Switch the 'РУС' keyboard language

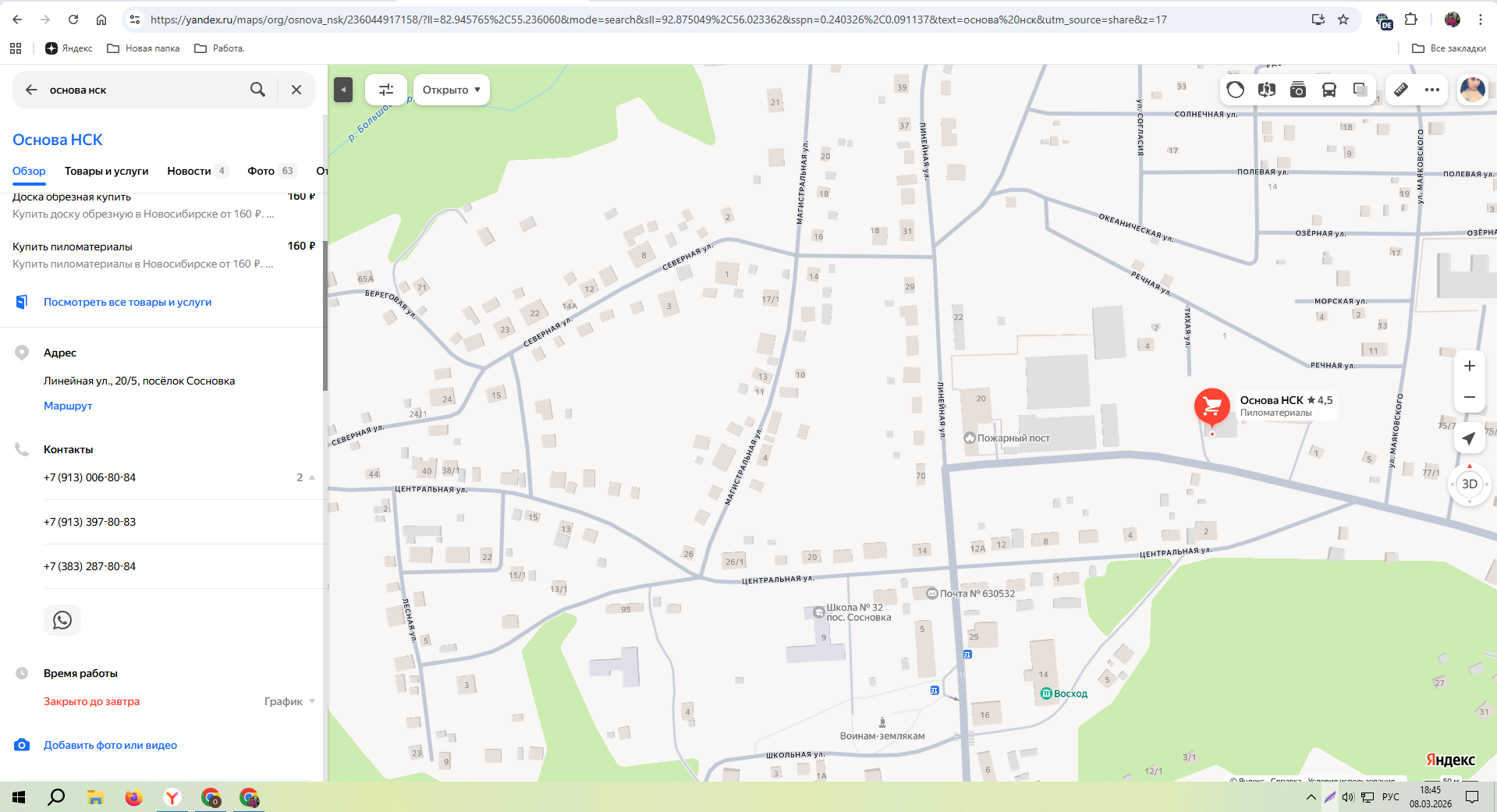(1391, 797)
